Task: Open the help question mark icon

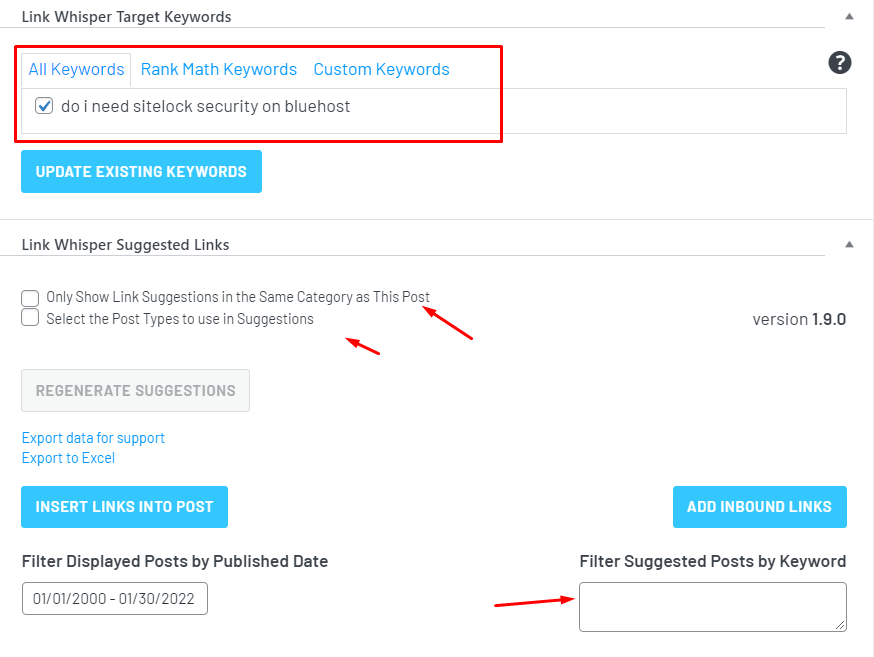Action: [x=839, y=62]
